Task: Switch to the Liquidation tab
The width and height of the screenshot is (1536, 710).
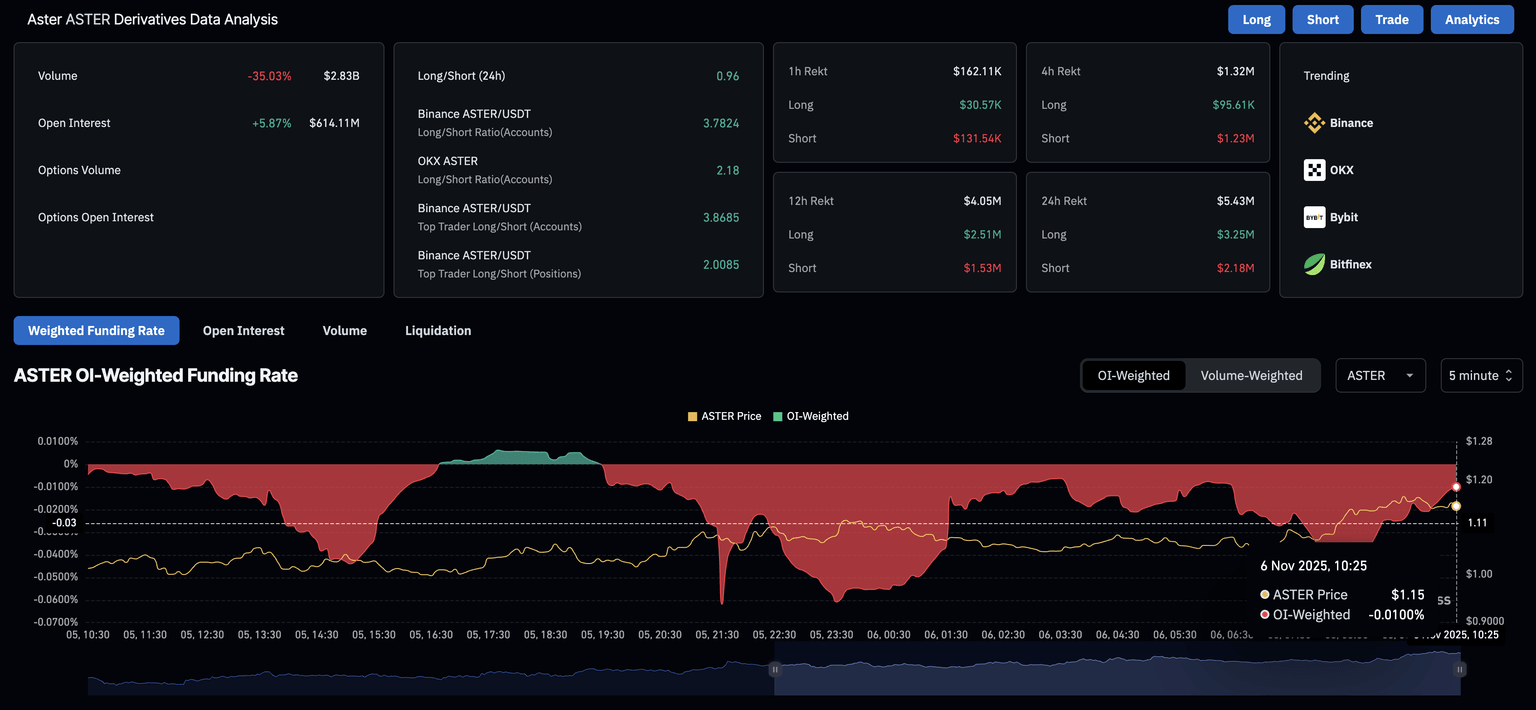Action: (x=438, y=331)
